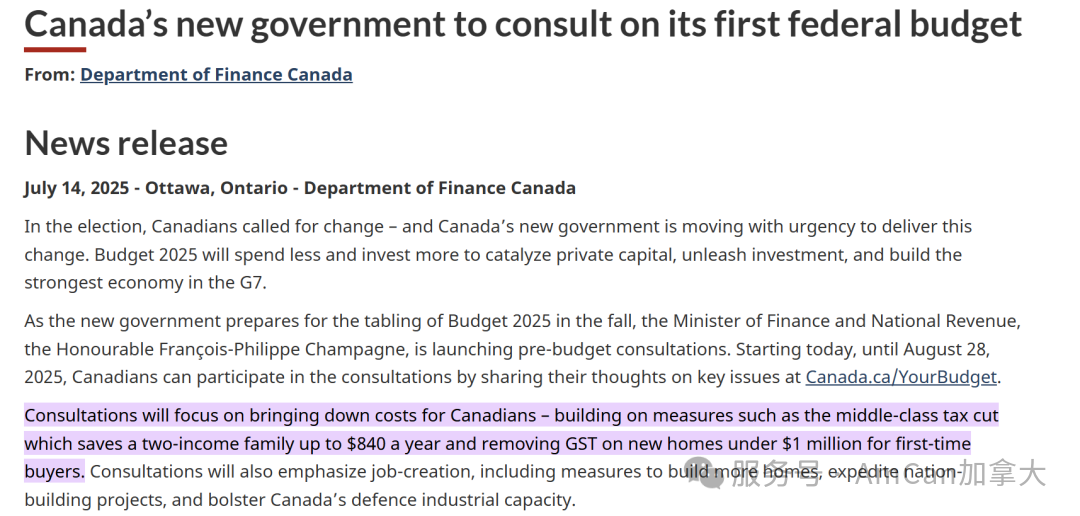The width and height of the screenshot is (1080, 516).
Task: Open the Department of Finance Canada link
Action: pyautogui.click(x=216, y=74)
